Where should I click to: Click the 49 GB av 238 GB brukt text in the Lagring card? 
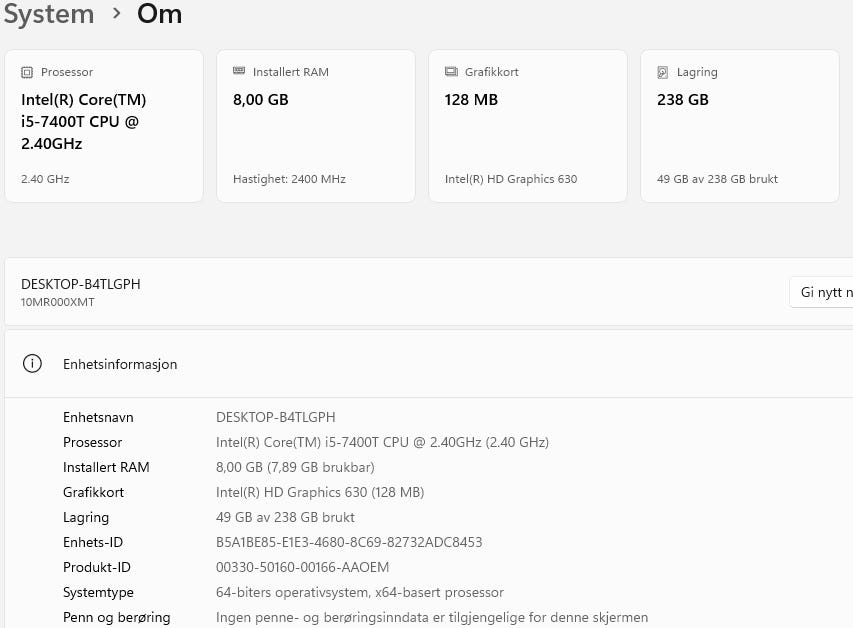point(717,179)
